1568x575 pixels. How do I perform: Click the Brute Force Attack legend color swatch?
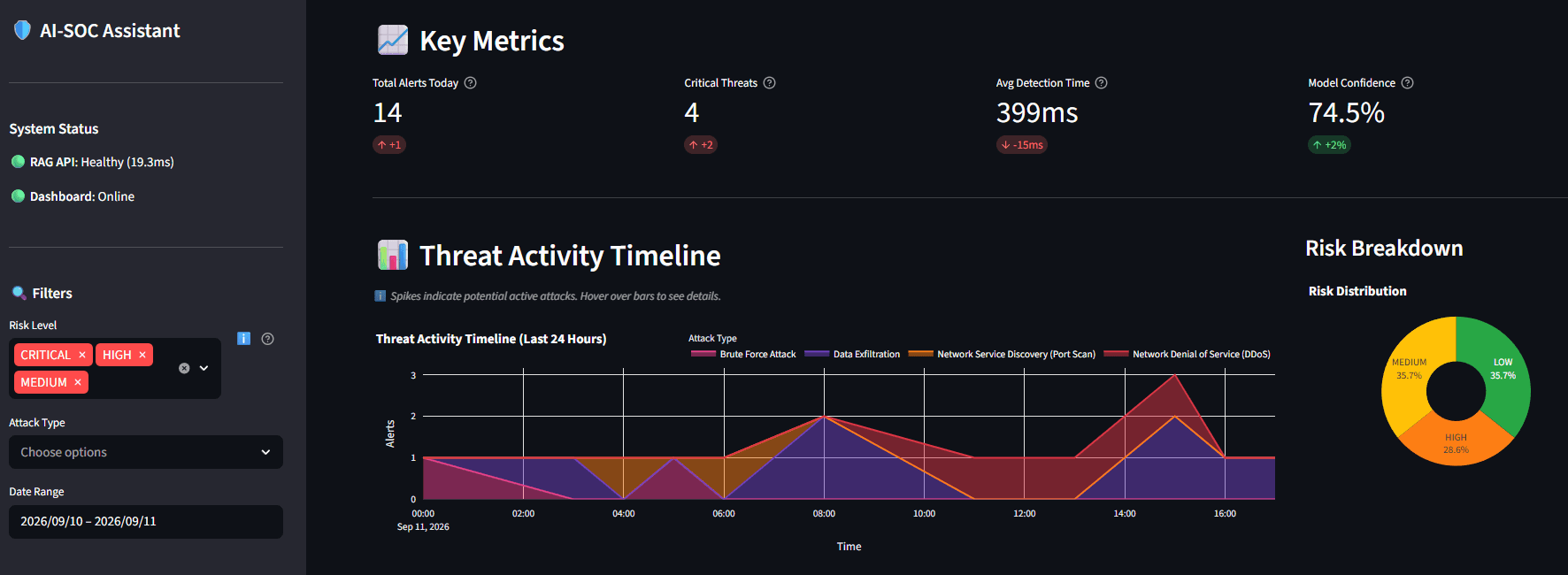[703, 354]
